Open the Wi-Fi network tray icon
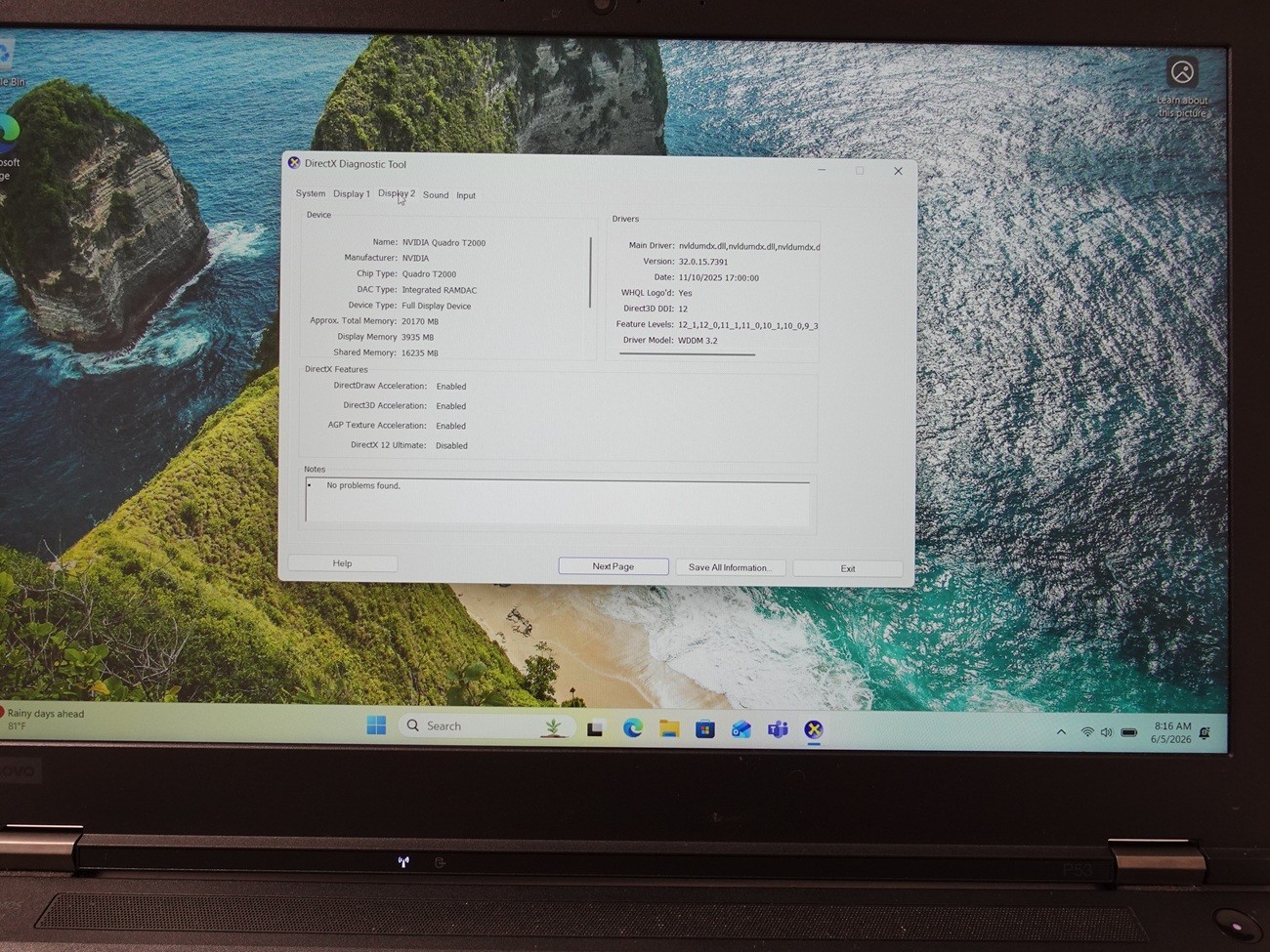This screenshot has height=952, width=1270. coord(1087,732)
